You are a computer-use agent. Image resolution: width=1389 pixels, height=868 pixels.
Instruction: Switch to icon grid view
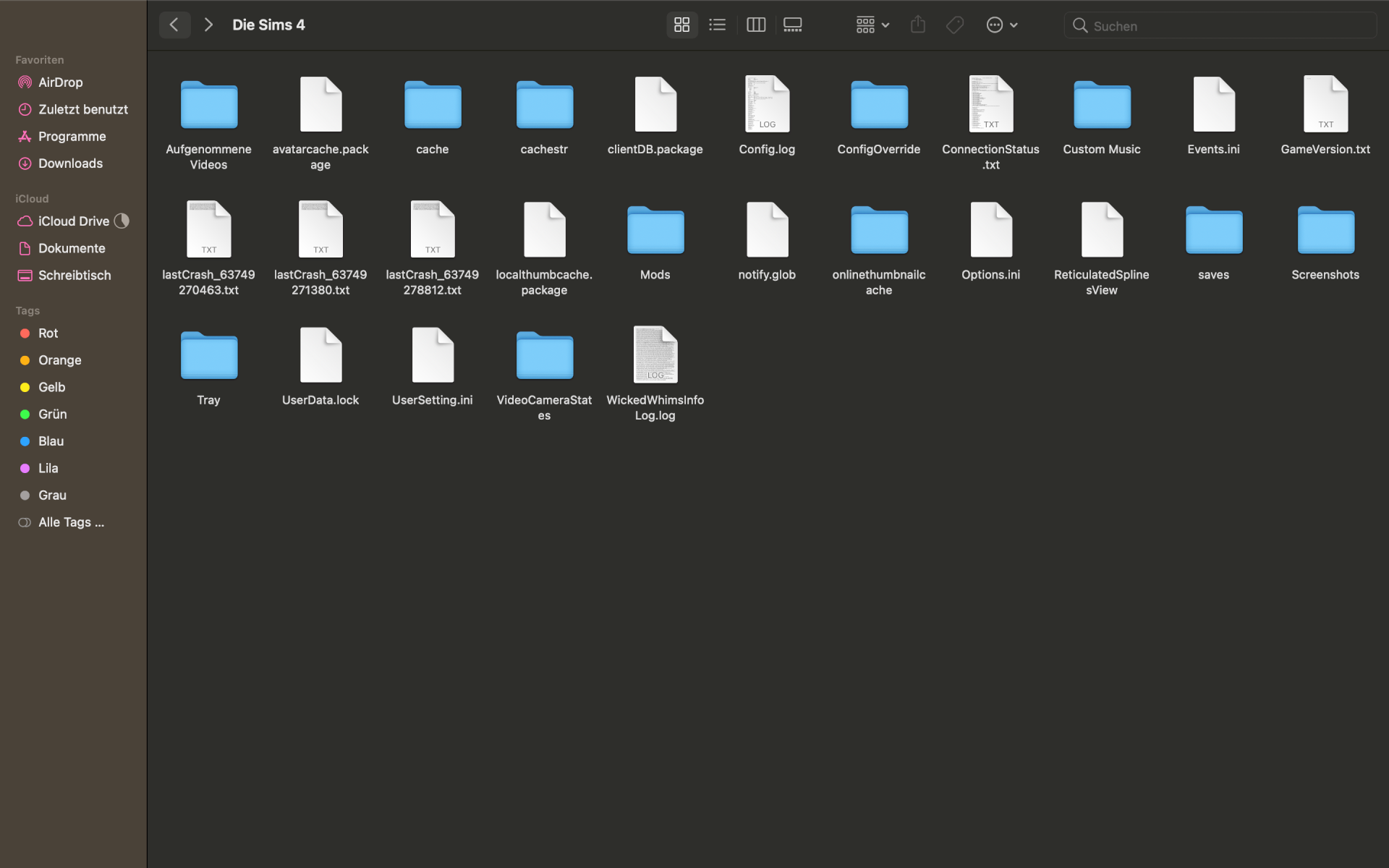click(x=681, y=25)
